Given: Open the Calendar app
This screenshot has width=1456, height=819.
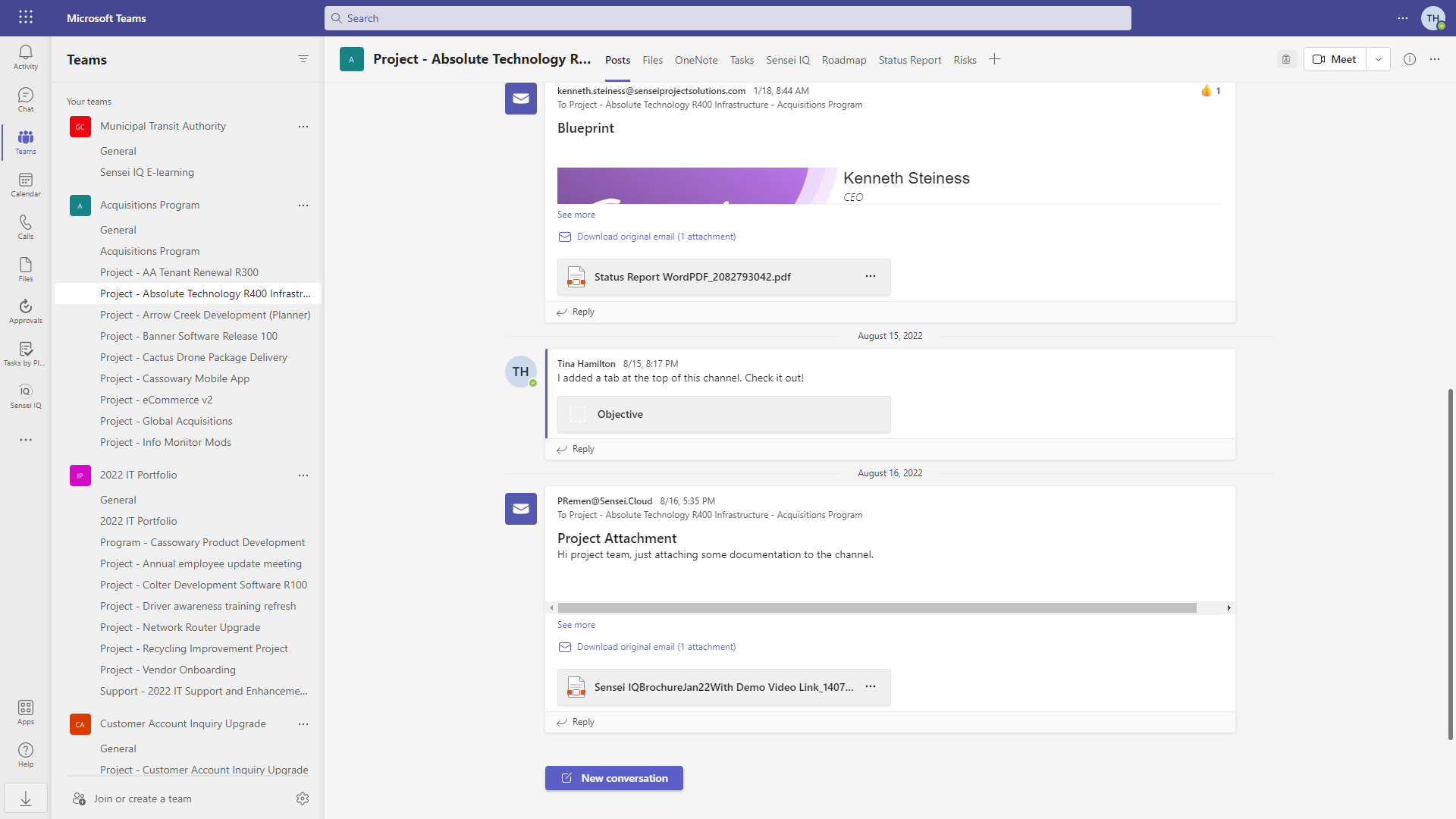Looking at the screenshot, I should tap(26, 185).
